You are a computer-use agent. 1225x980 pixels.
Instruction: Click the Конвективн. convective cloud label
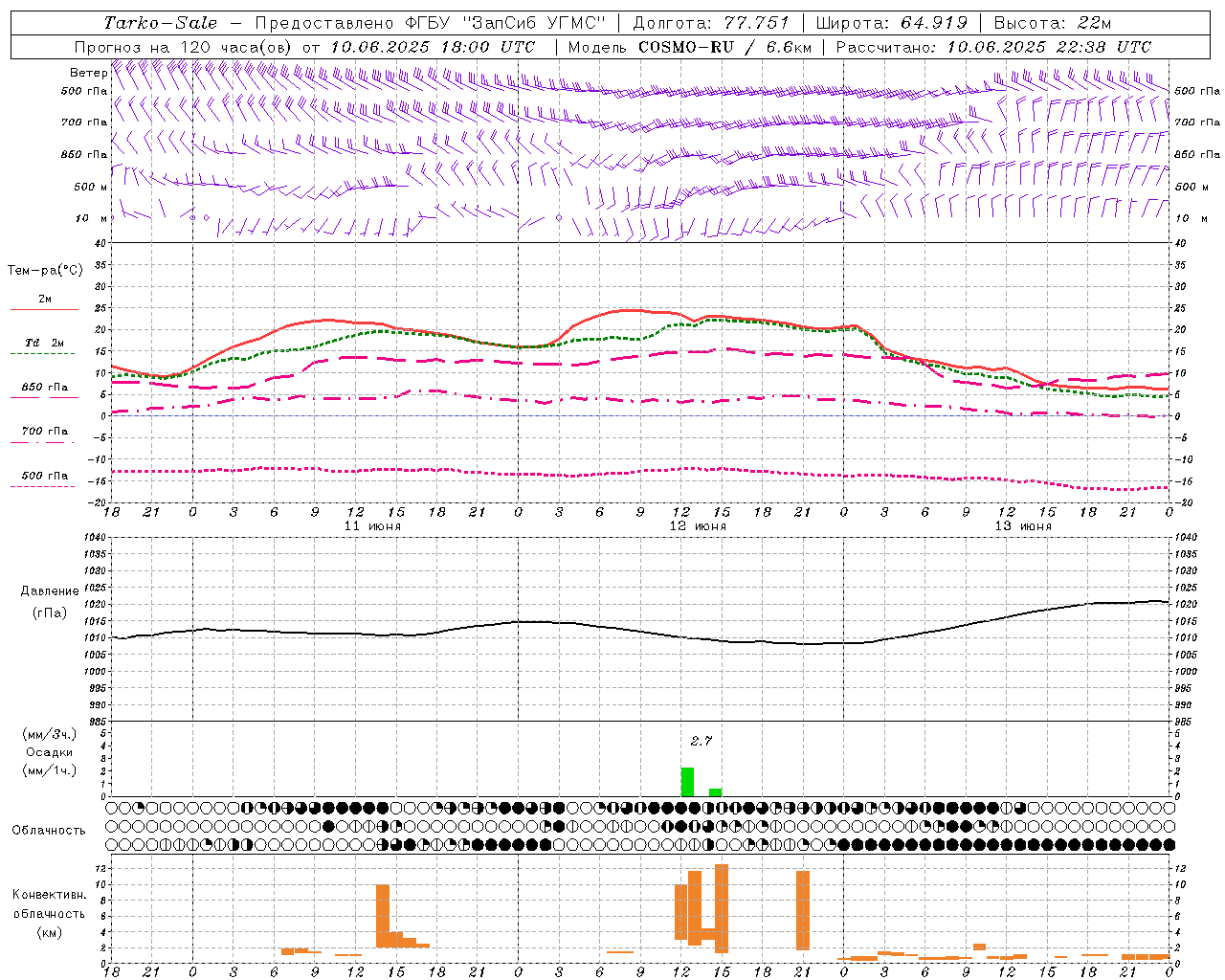(x=50, y=895)
